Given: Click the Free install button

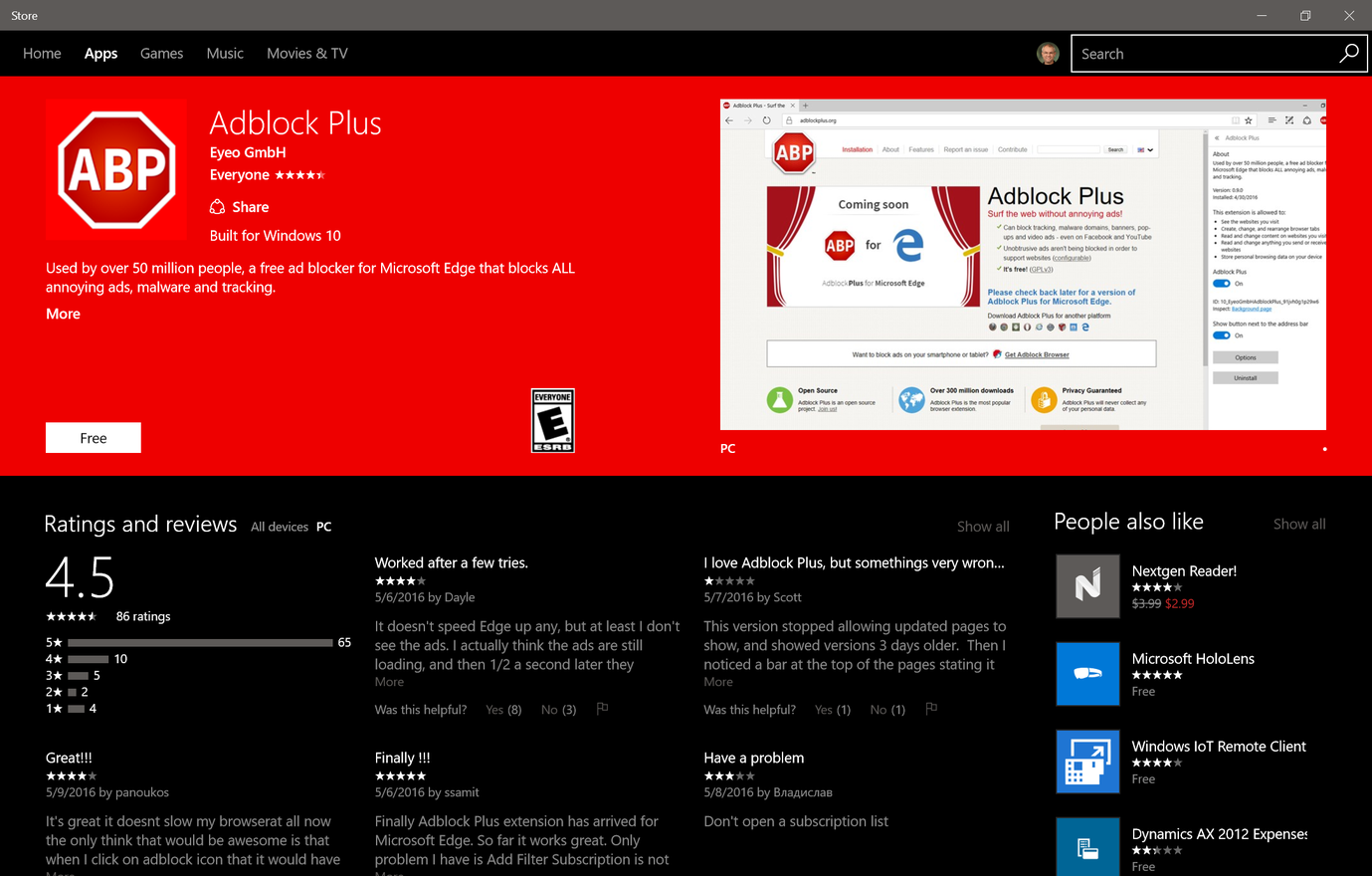Looking at the screenshot, I should 93,437.
